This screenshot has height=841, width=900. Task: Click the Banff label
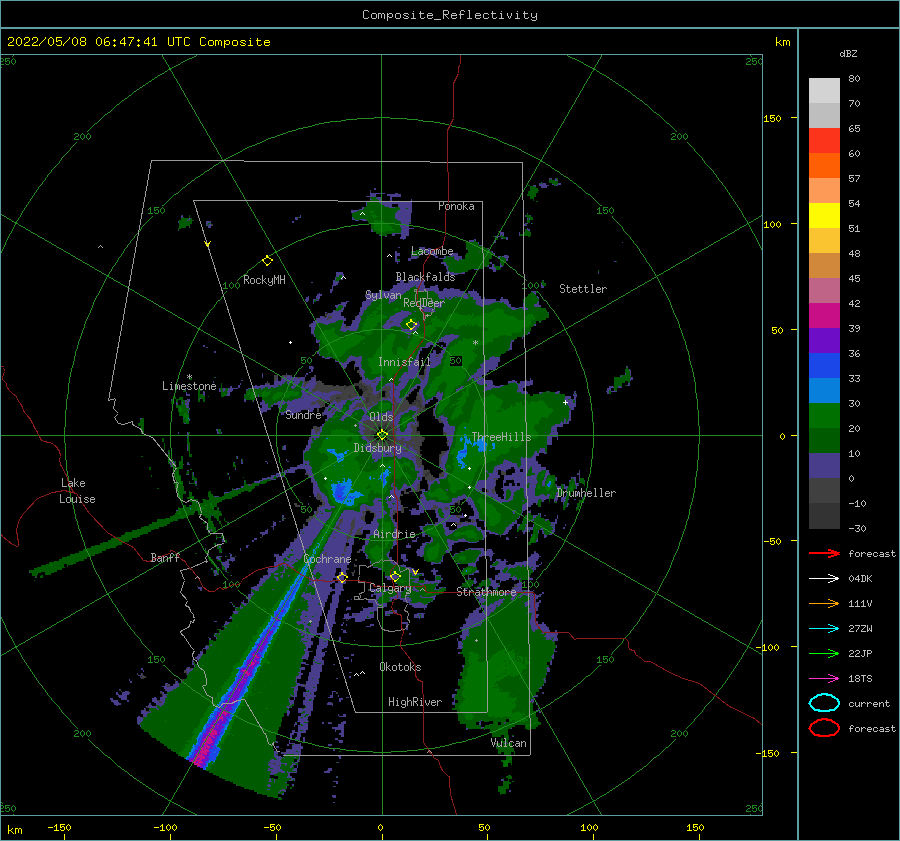coord(165,557)
